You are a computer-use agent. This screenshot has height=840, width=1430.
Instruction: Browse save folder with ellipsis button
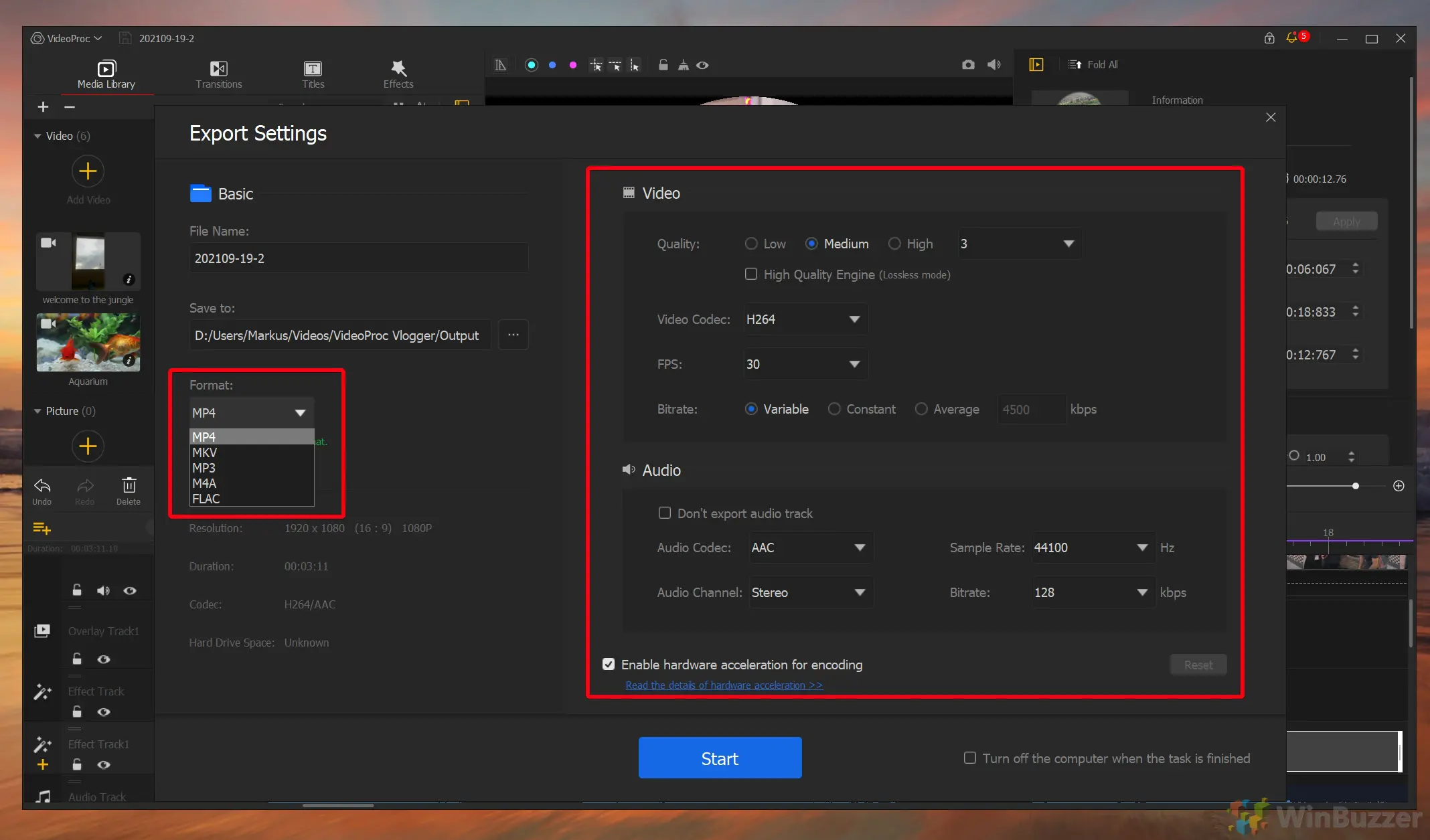tap(513, 335)
